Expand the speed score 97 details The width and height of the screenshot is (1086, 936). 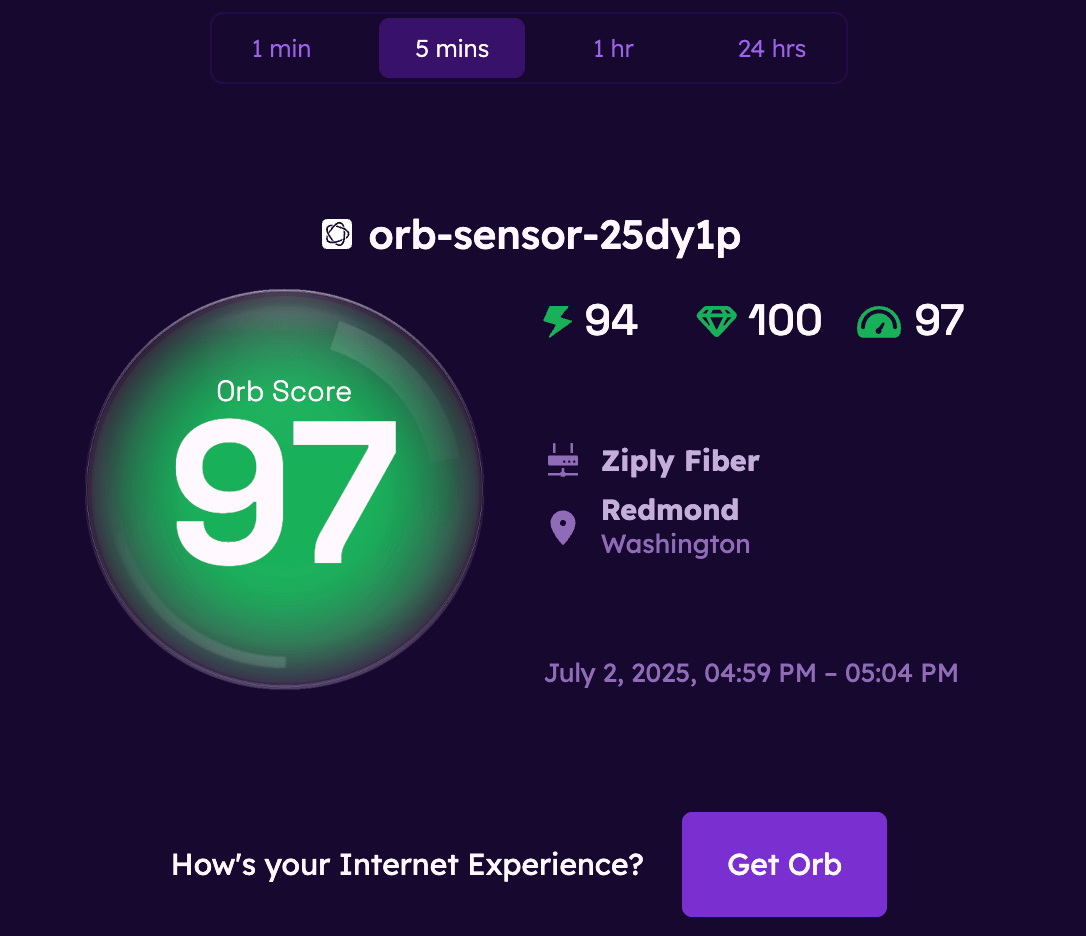click(937, 321)
